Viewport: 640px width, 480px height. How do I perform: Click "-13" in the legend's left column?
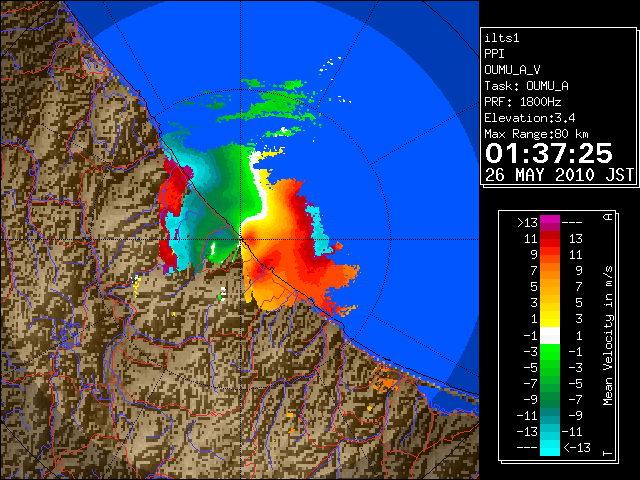(x=527, y=431)
